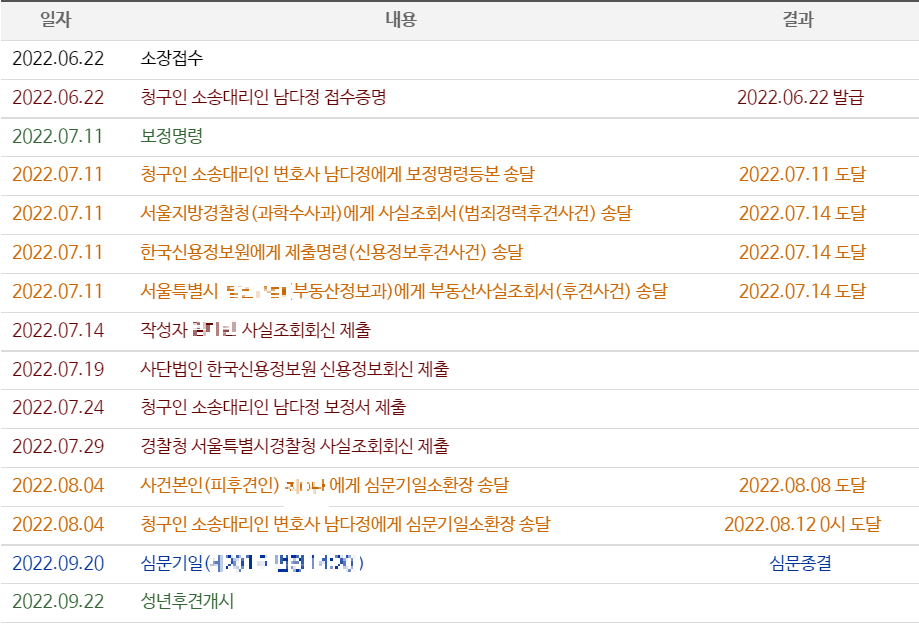Image resolution: width=919 pixels, height=626 pixels.
Task: Select the 남다정 보정서 제출 entry
Action: pyautogui.click(x=273, y=408)
